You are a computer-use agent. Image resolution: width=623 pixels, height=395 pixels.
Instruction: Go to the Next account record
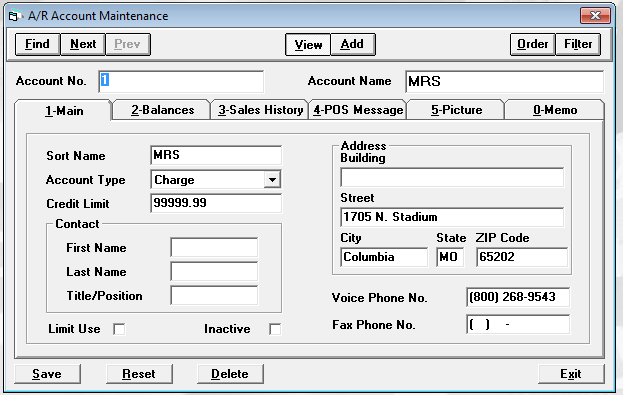pos(83,44)
